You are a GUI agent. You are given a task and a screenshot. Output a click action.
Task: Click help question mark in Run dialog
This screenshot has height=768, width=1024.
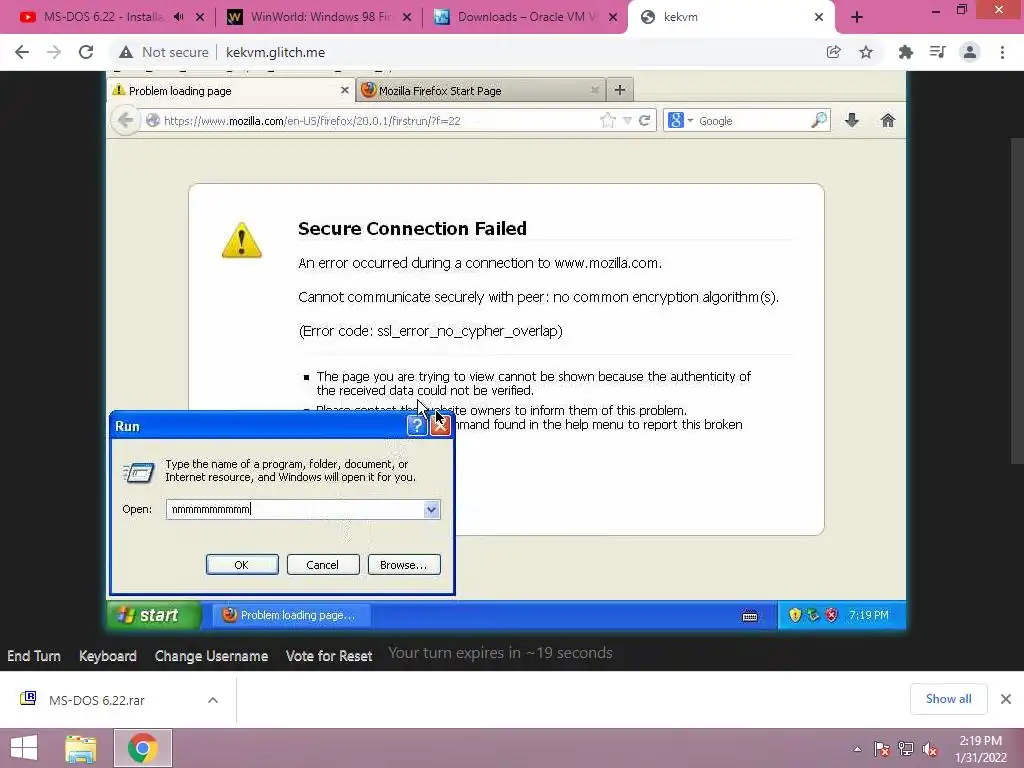click(x=417, y=426)
